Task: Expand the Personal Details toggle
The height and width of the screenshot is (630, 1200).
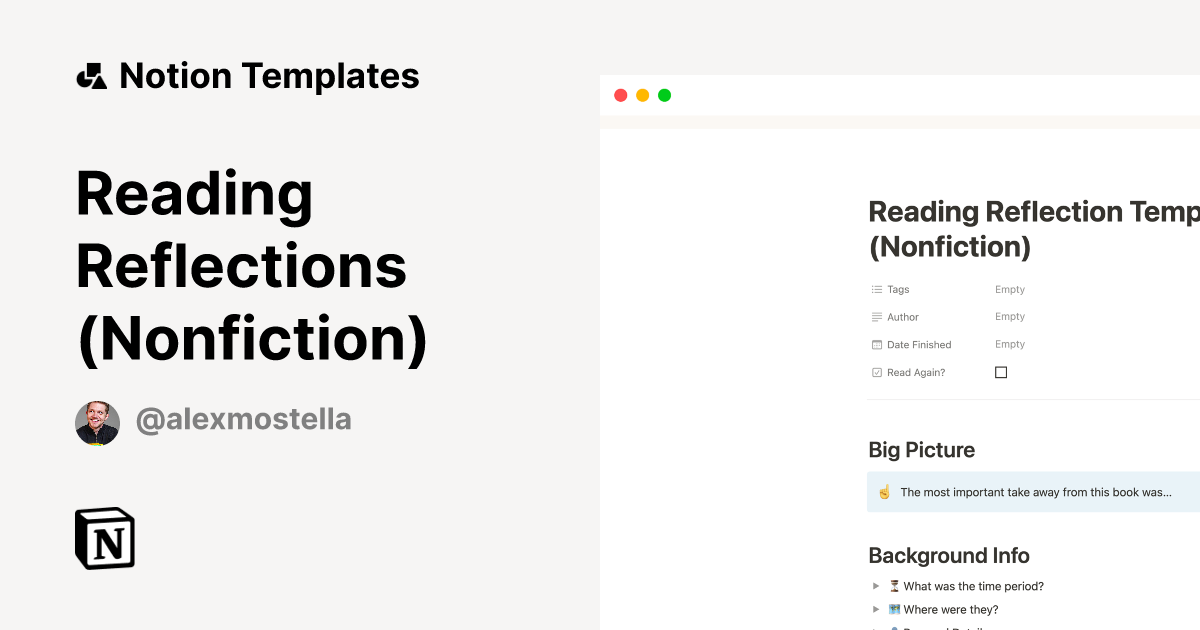Action: (876, 628)
